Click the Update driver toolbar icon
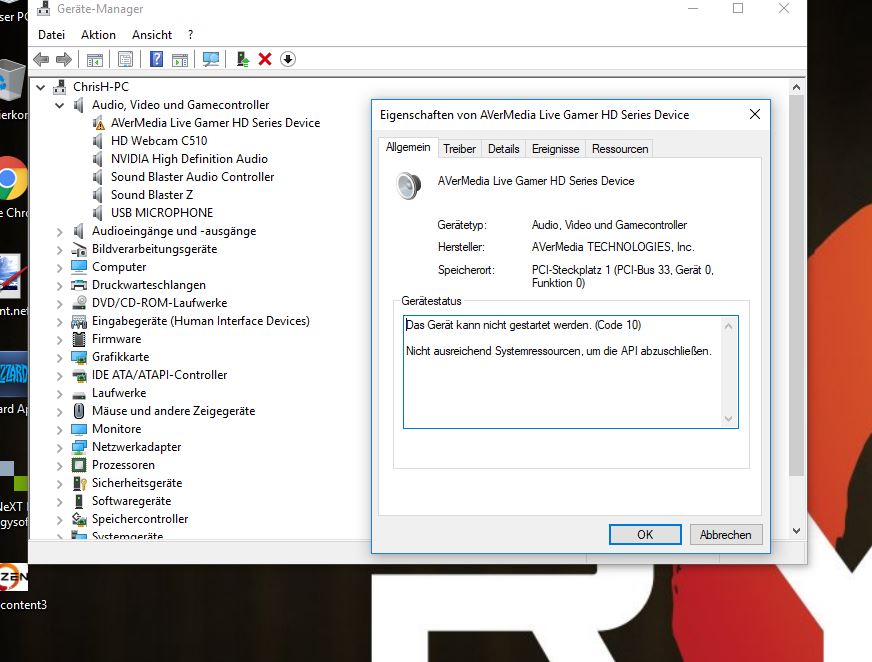 click(x=242, y=59)
